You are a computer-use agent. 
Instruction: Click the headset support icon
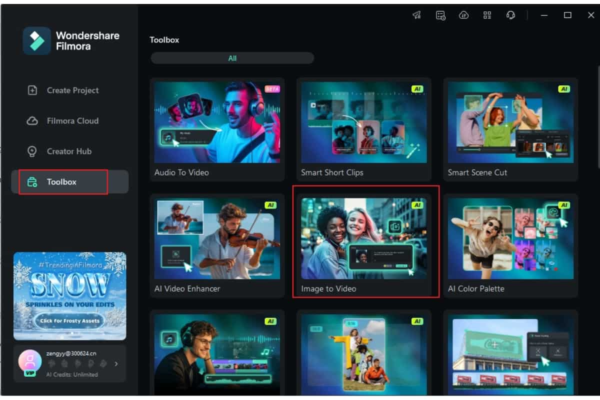pyautogui.click(x=511, y=15)
